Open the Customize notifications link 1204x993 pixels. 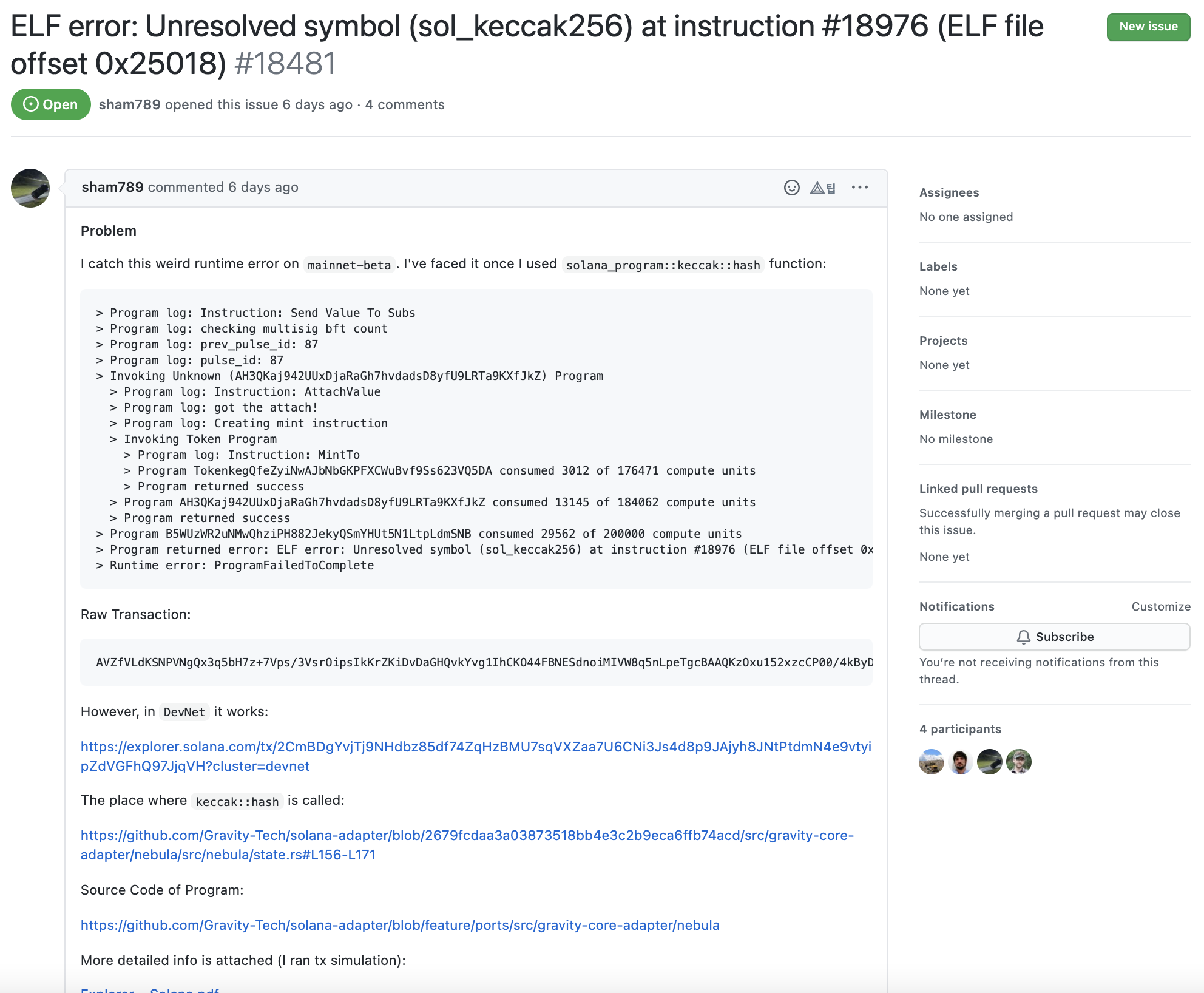click(x=1160, y=606)
